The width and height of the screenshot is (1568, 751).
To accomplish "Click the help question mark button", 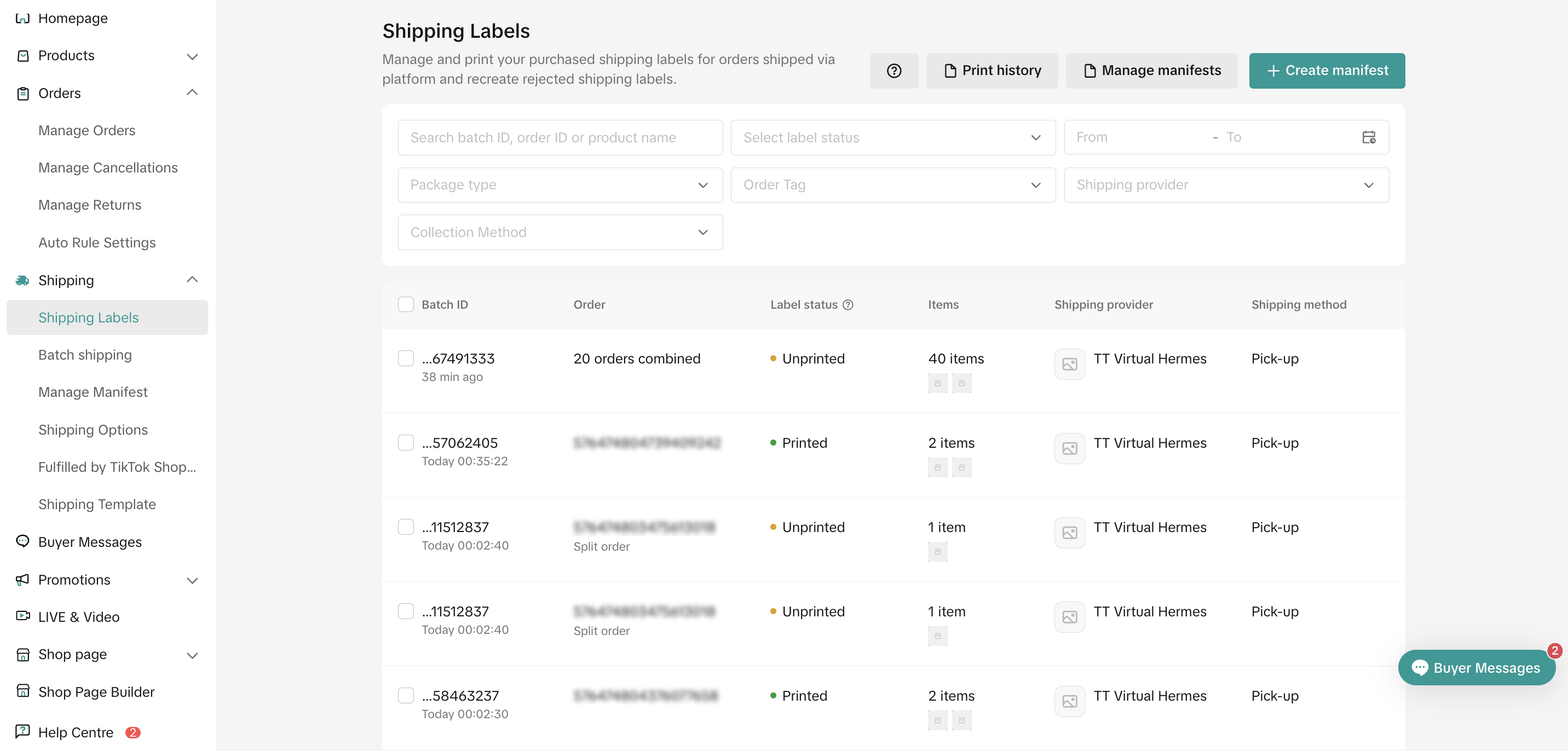I will tap(893, 71).
